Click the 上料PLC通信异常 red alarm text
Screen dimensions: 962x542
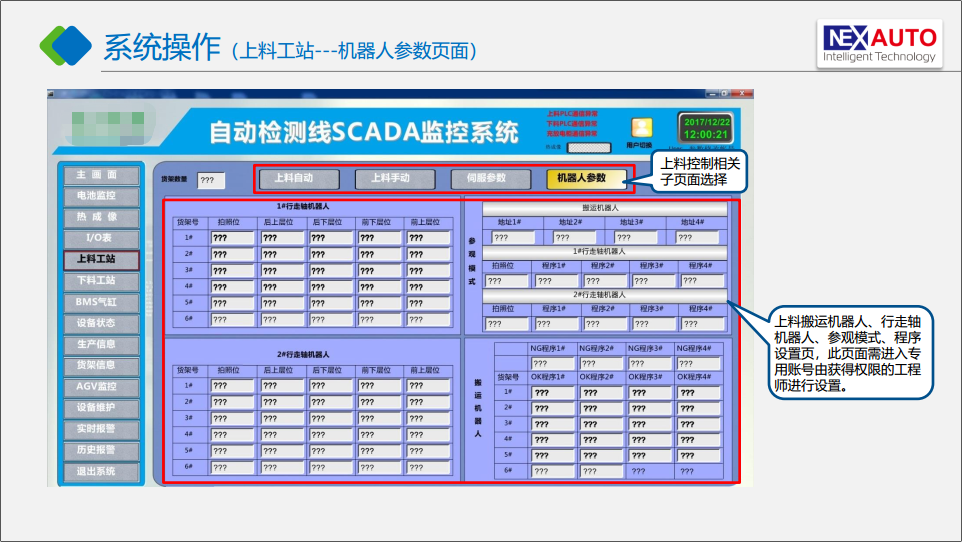pos(572,114)
